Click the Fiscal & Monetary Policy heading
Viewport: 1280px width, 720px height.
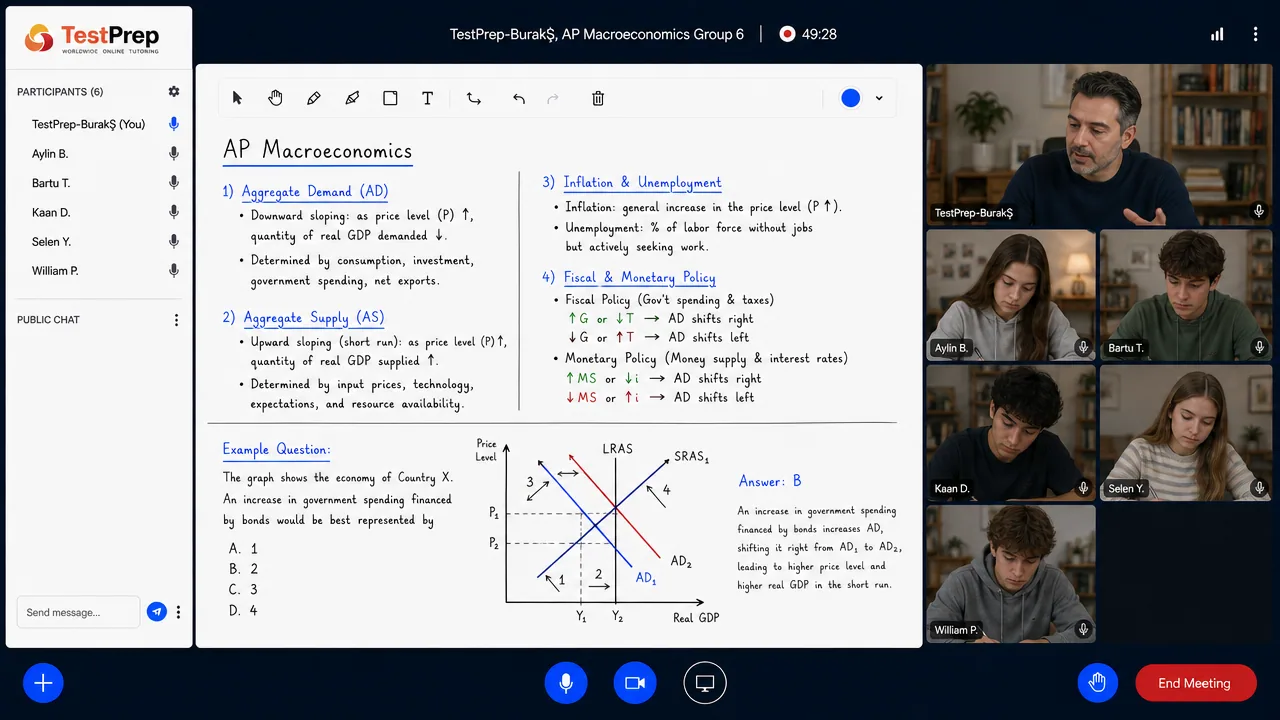tap(639, 278)
